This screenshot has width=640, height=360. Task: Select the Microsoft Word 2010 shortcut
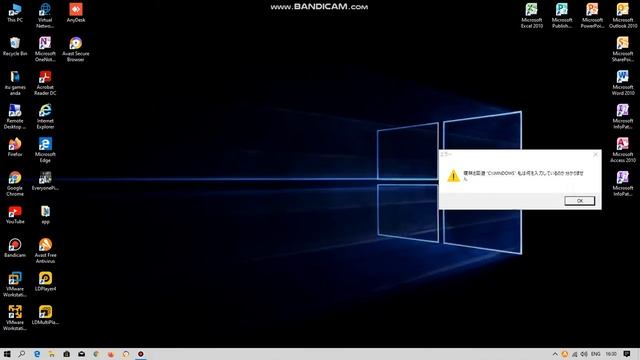coord(623,83)
